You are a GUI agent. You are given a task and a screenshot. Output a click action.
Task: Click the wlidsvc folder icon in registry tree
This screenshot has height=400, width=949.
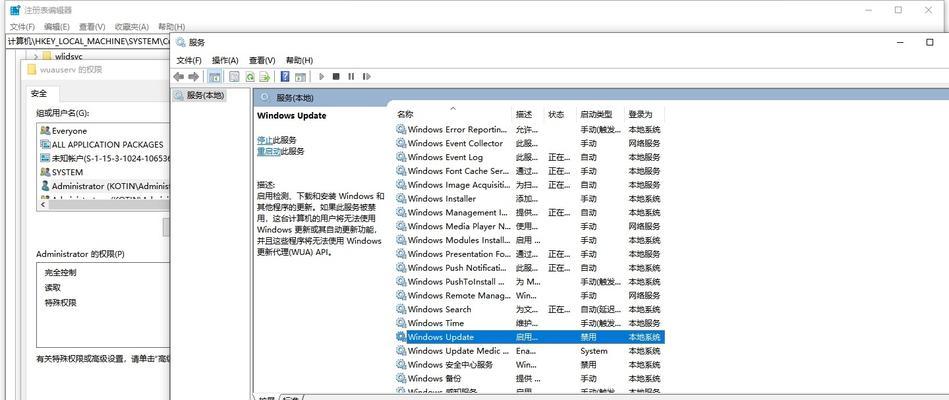click(47, 56)
